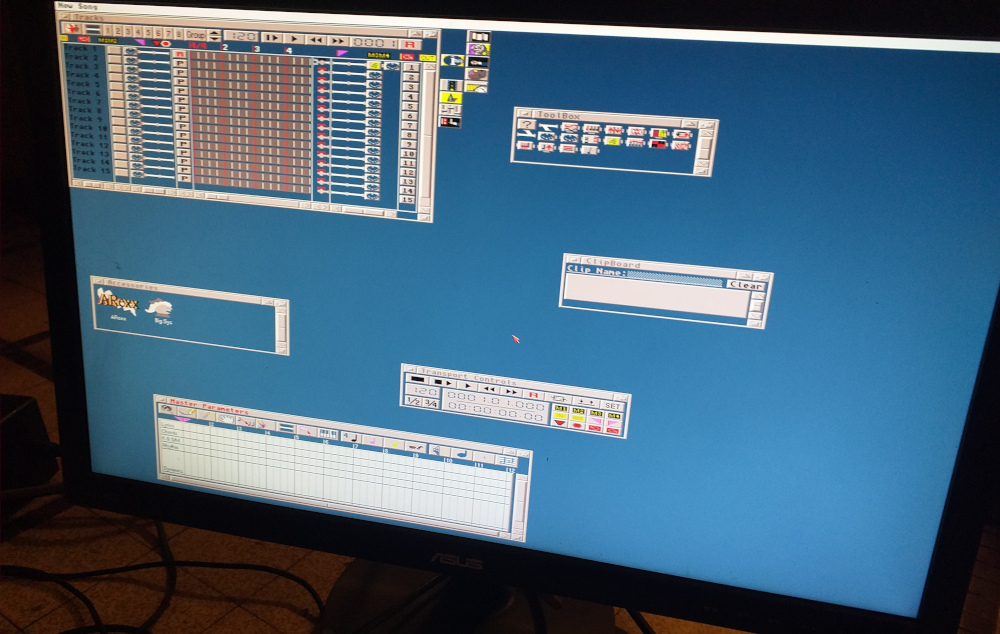Viewport: 1000px width, 634px height.
Task: Select MIDI channel button 9 in Tracks
Action: tap(409, 144)
